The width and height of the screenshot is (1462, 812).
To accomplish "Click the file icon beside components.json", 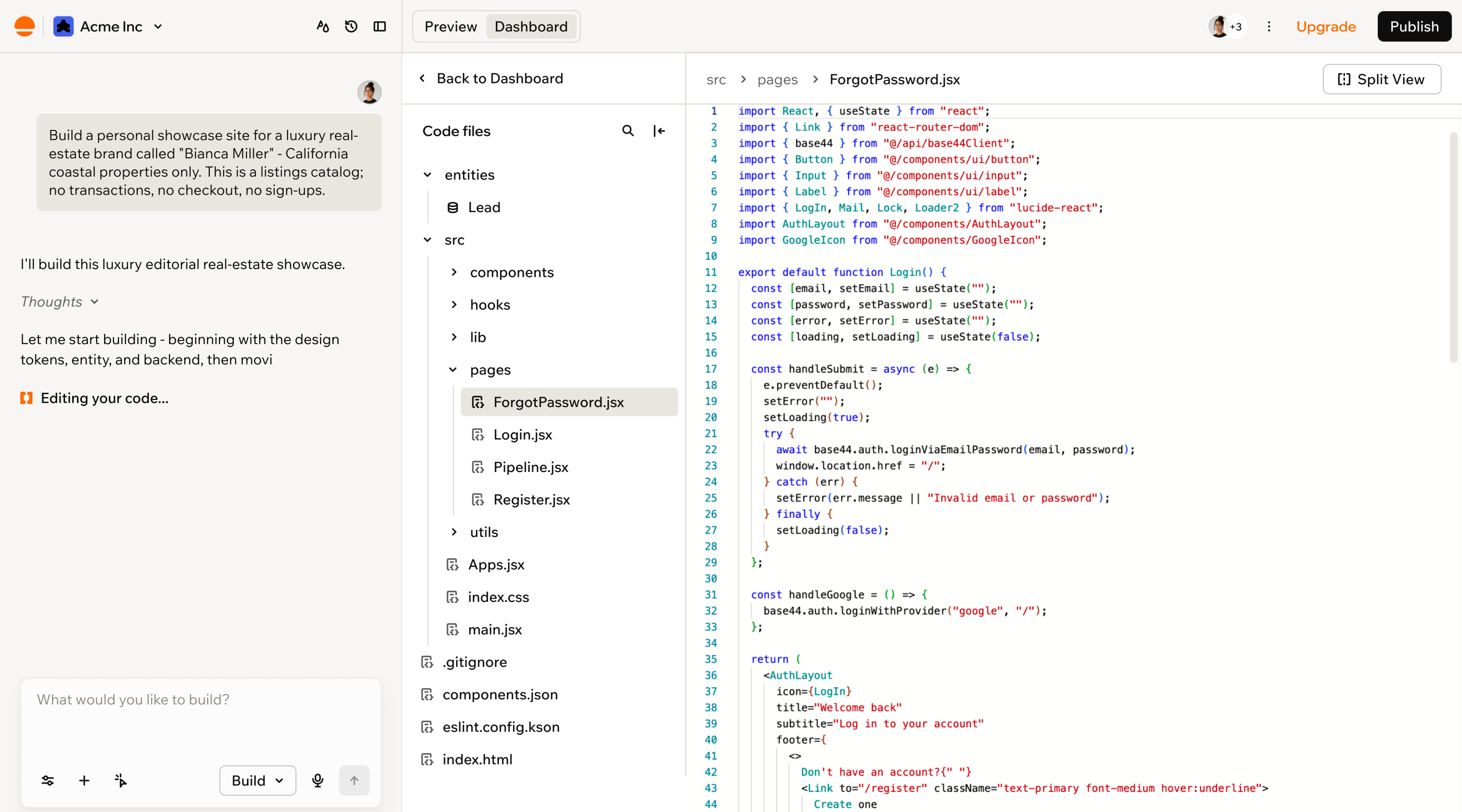I will (x=427, y=695).
